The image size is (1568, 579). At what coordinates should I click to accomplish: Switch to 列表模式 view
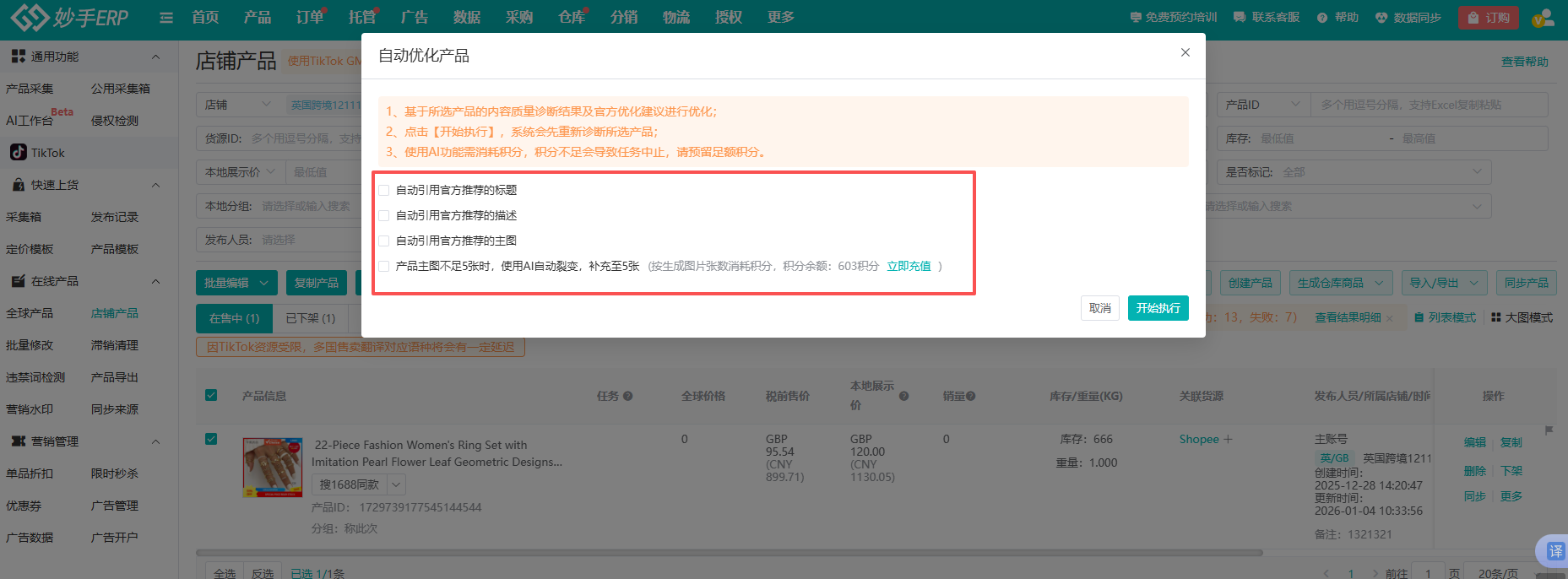1446,317
